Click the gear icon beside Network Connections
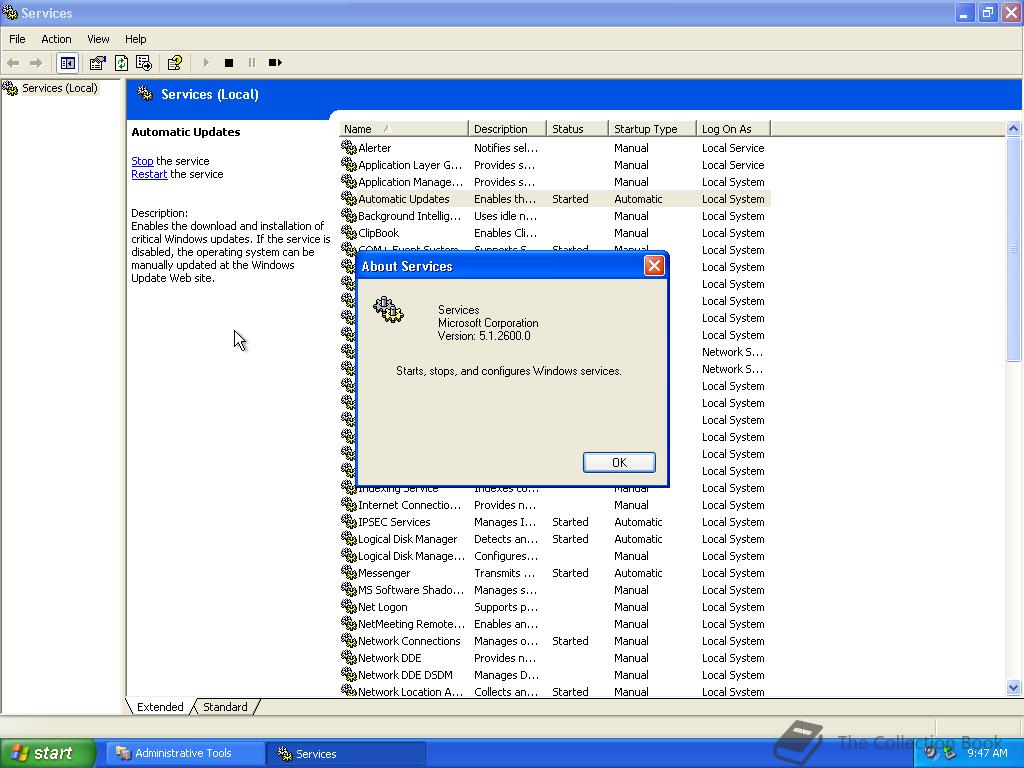The height and width of the screenshot is (768, 1024). (x=349, y=641)
